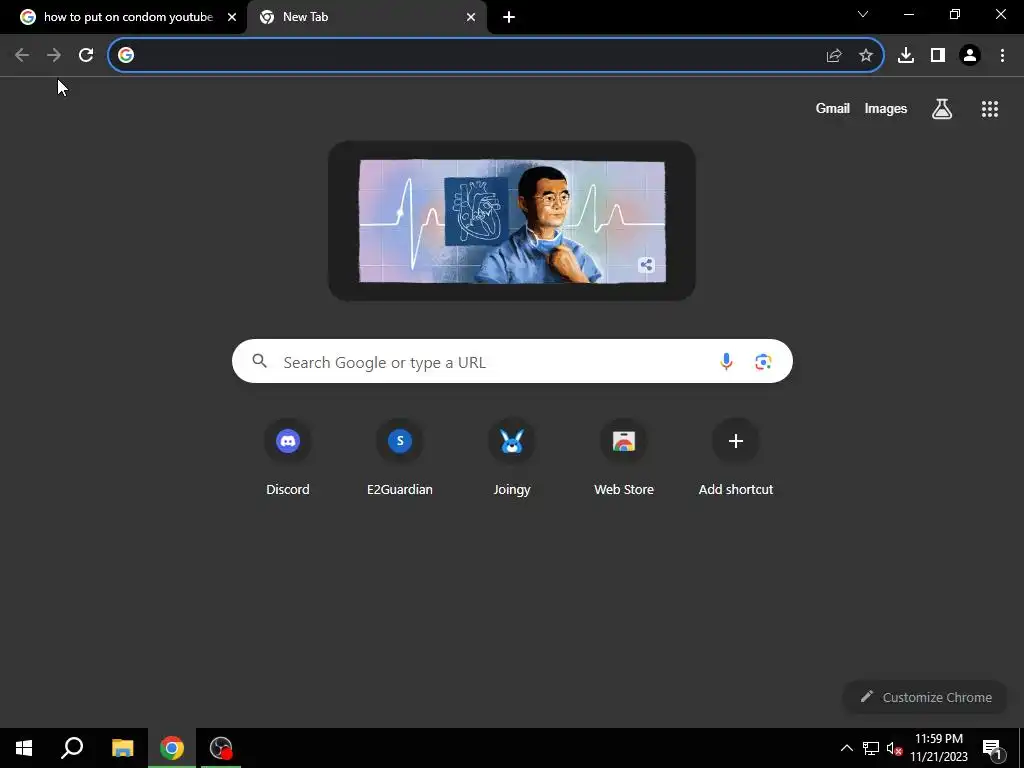Viewport: 1024px width, 768px height.
Task: Close the first Google search tab
Action: (x=232, y=17)
